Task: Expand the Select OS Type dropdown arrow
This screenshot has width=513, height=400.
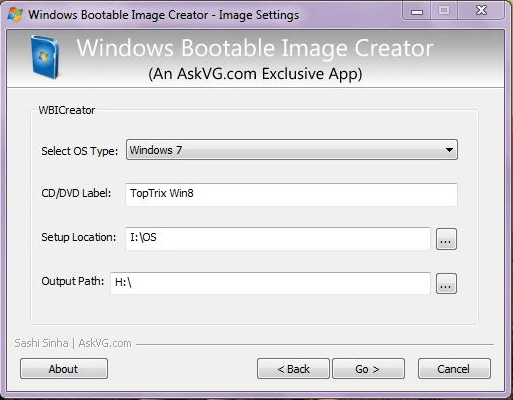Action: tap(449, 150)
